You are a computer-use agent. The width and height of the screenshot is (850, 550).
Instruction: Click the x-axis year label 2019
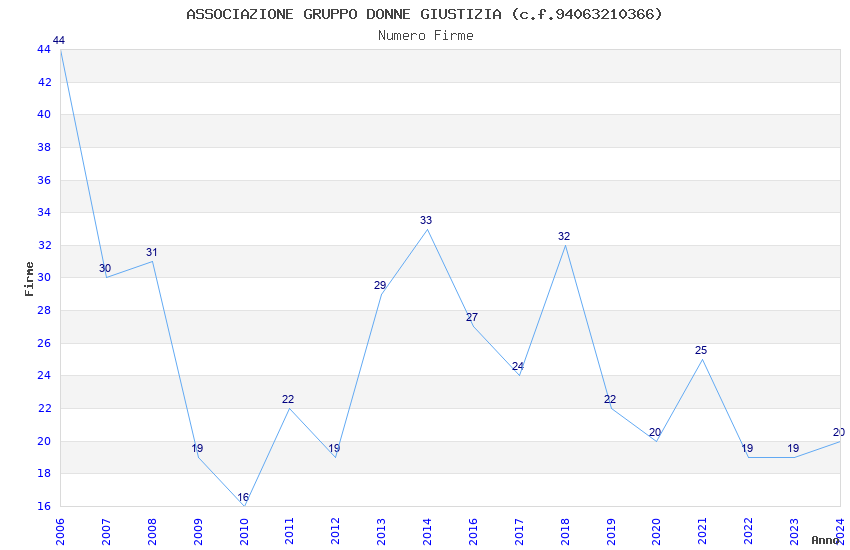point(611,531)
